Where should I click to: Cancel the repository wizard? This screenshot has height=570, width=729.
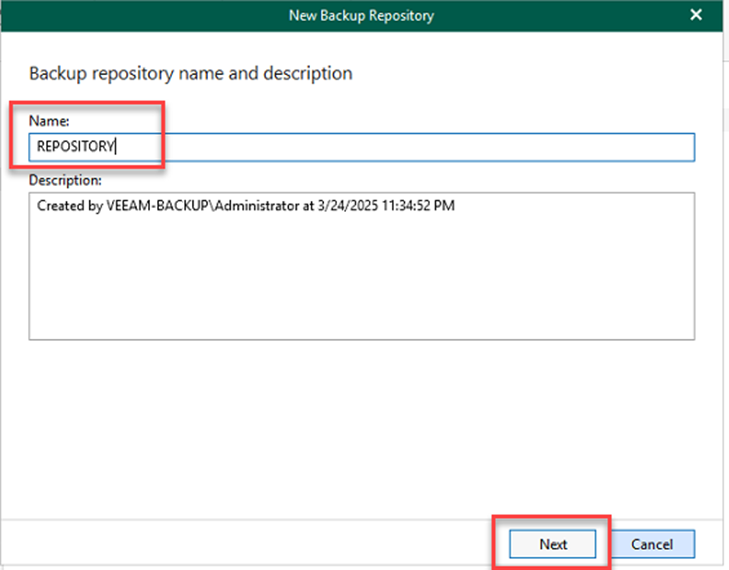tap(651, 544)
